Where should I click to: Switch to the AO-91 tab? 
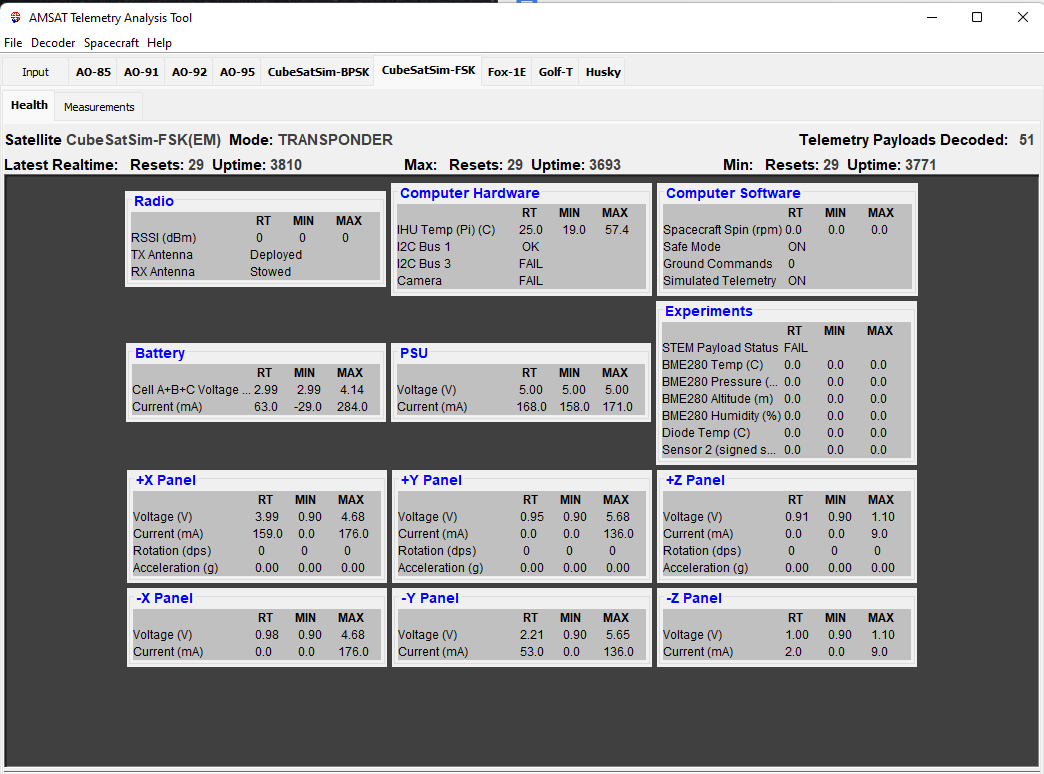pos(141,72)
